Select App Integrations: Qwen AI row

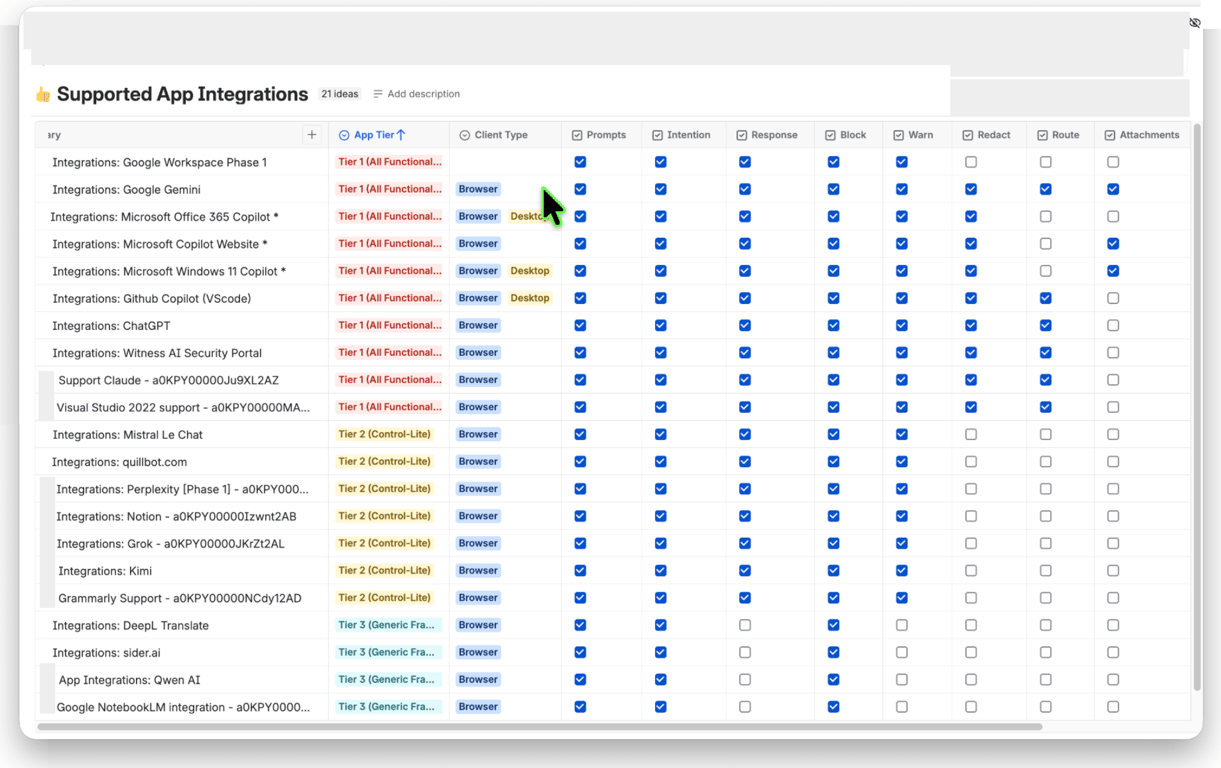129,680
